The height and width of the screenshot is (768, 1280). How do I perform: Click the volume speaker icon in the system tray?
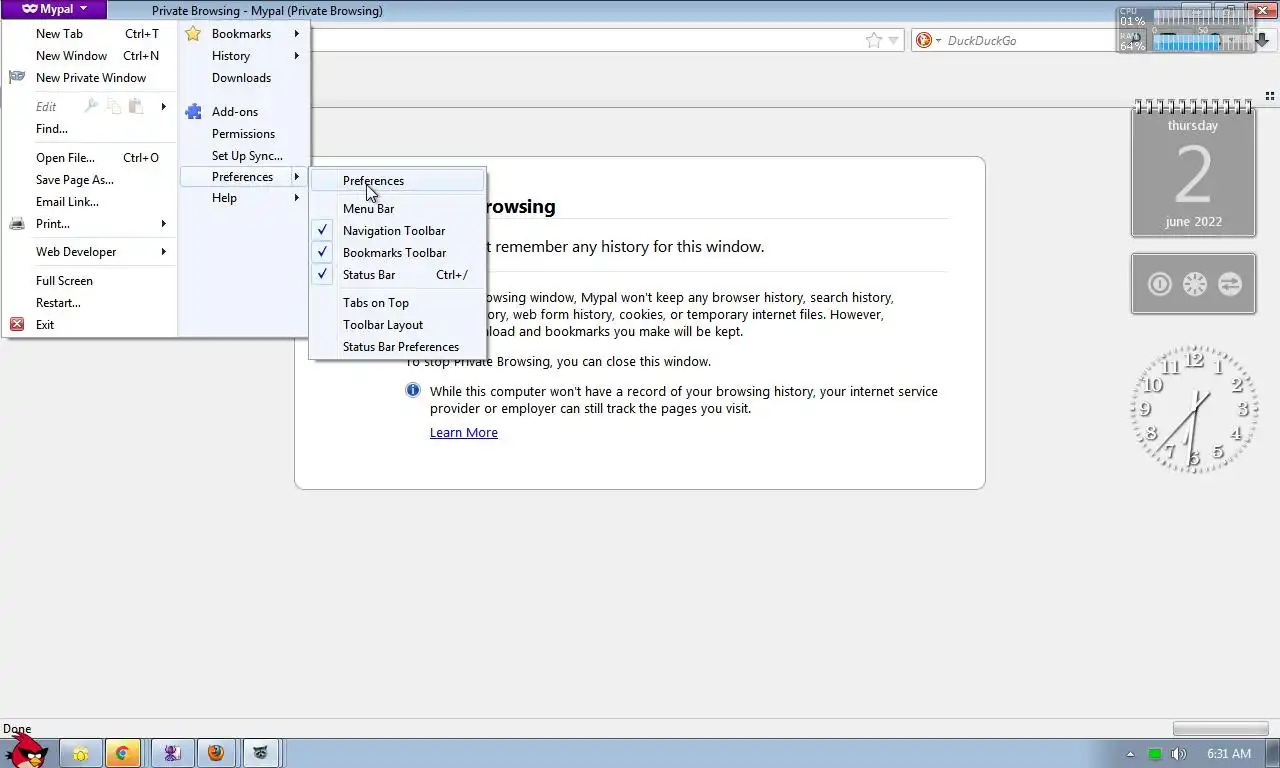(x=1179, y=754)
